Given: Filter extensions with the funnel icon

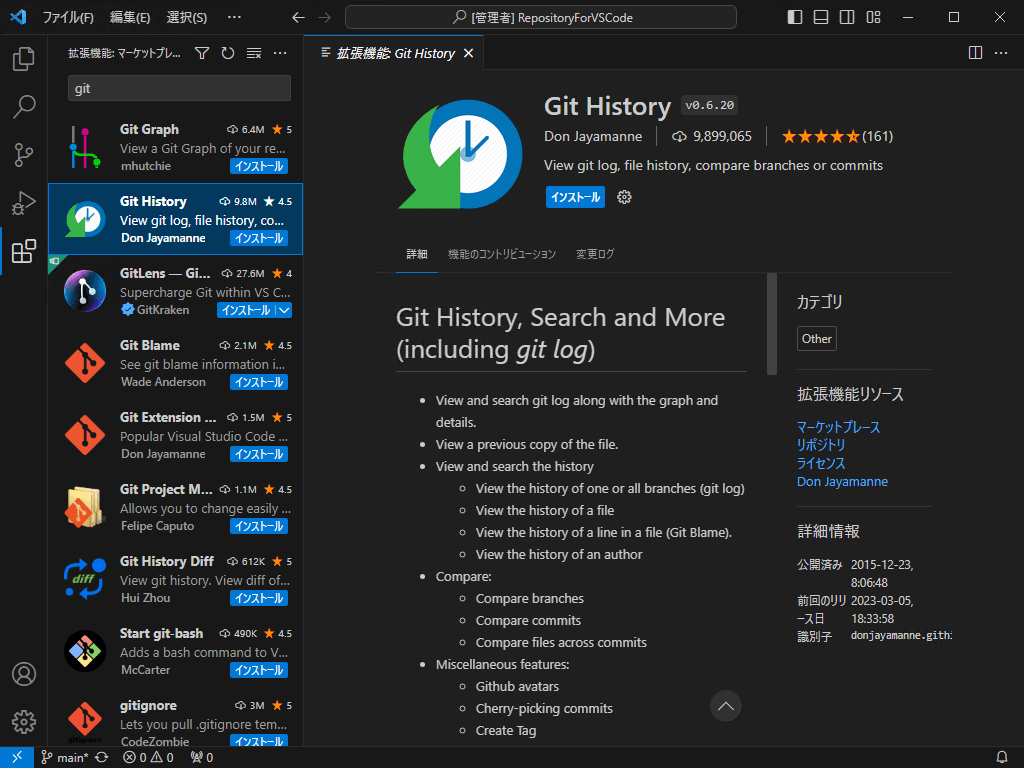Looking at the screenshot, I should [202, 53].
